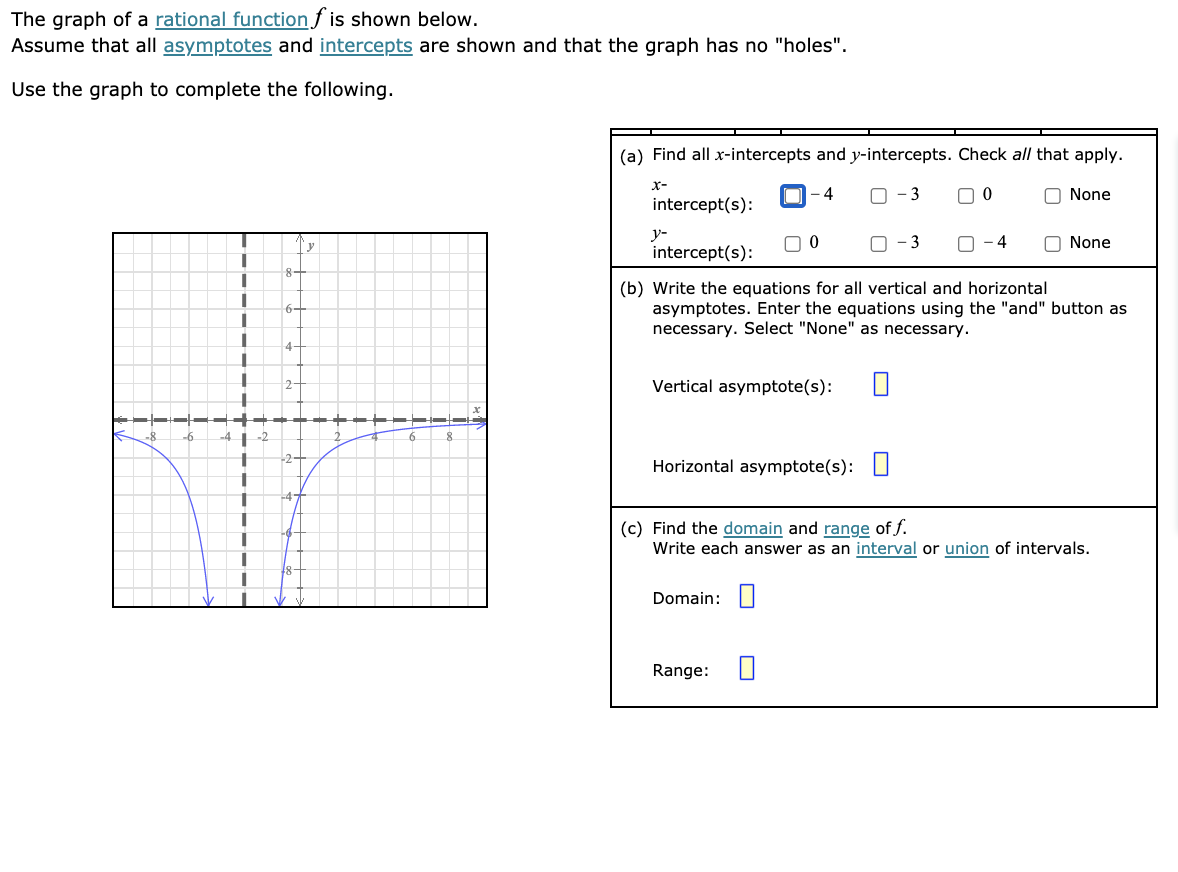Open the union definition link

[x=967, y=548]
